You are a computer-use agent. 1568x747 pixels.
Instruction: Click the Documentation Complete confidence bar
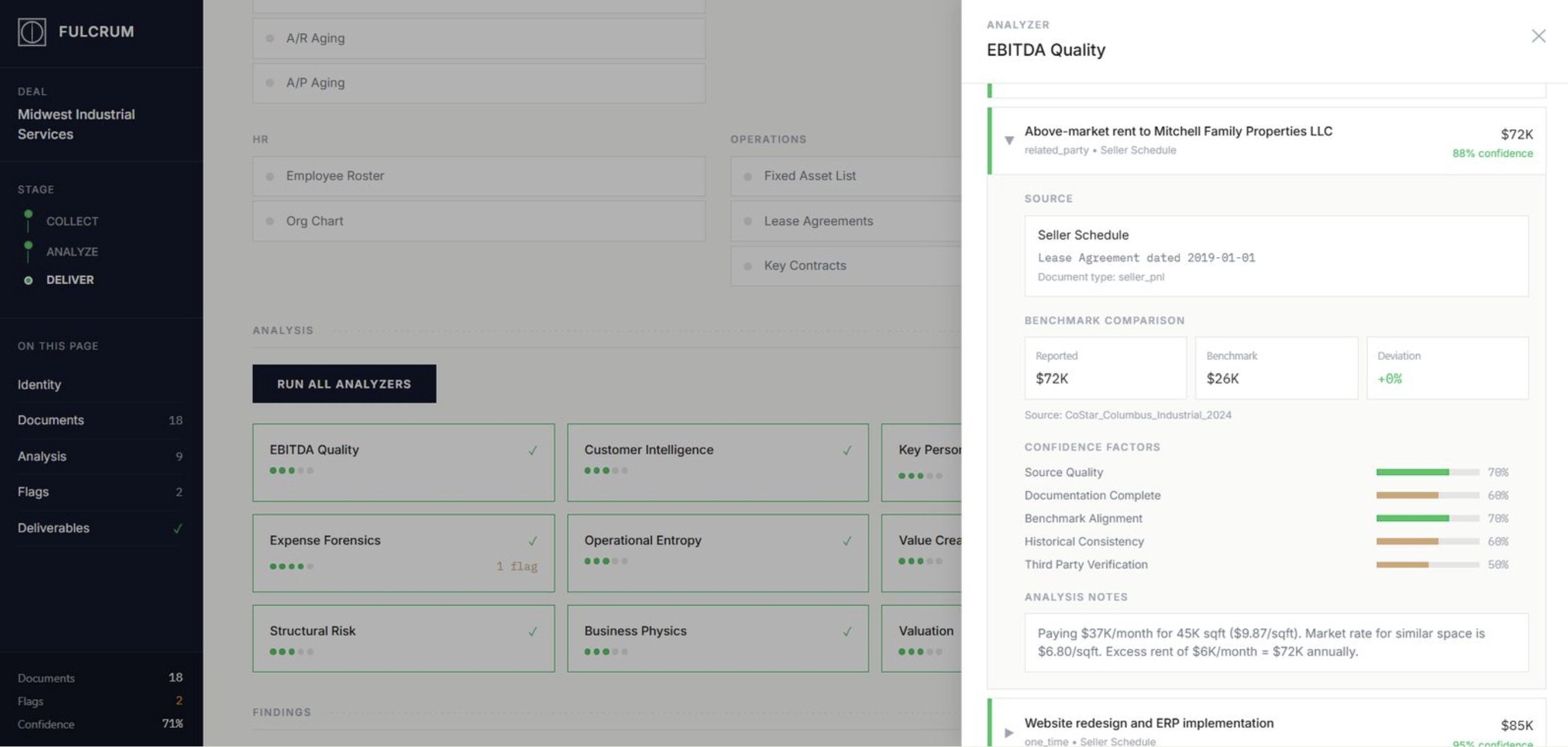(1427, 496)
